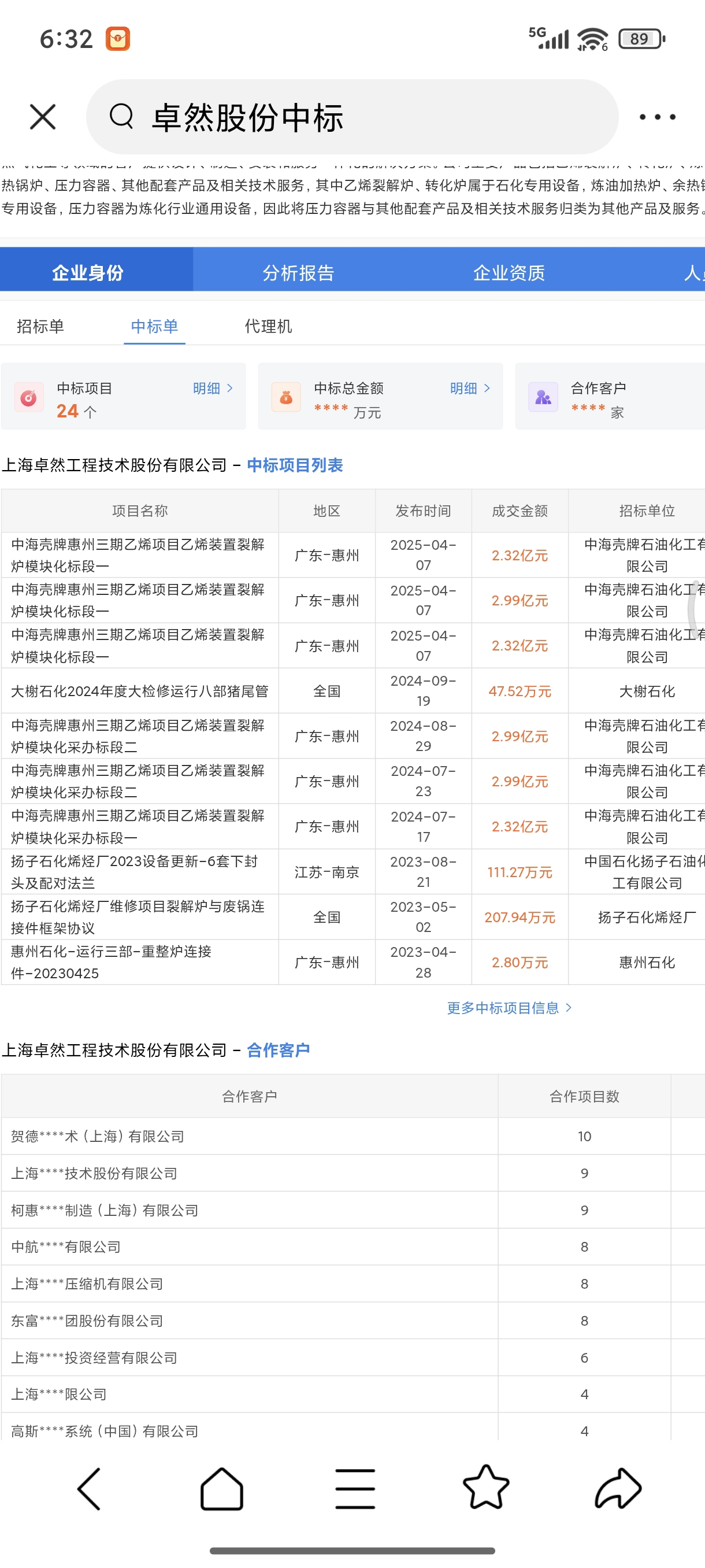Tap the browser home icon
The width and height of the screenshot is (705, 1568).
(x=221, y=1489)
